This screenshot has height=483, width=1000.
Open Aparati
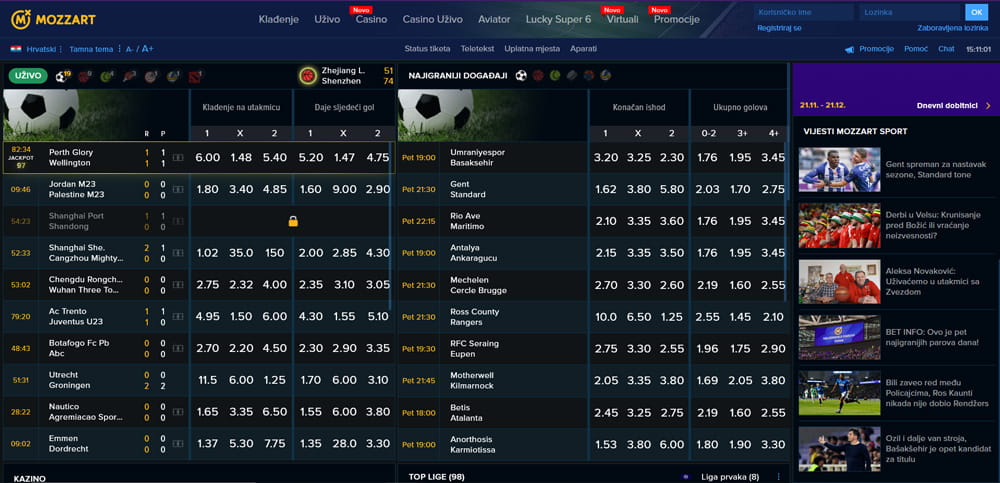(584, 48)
